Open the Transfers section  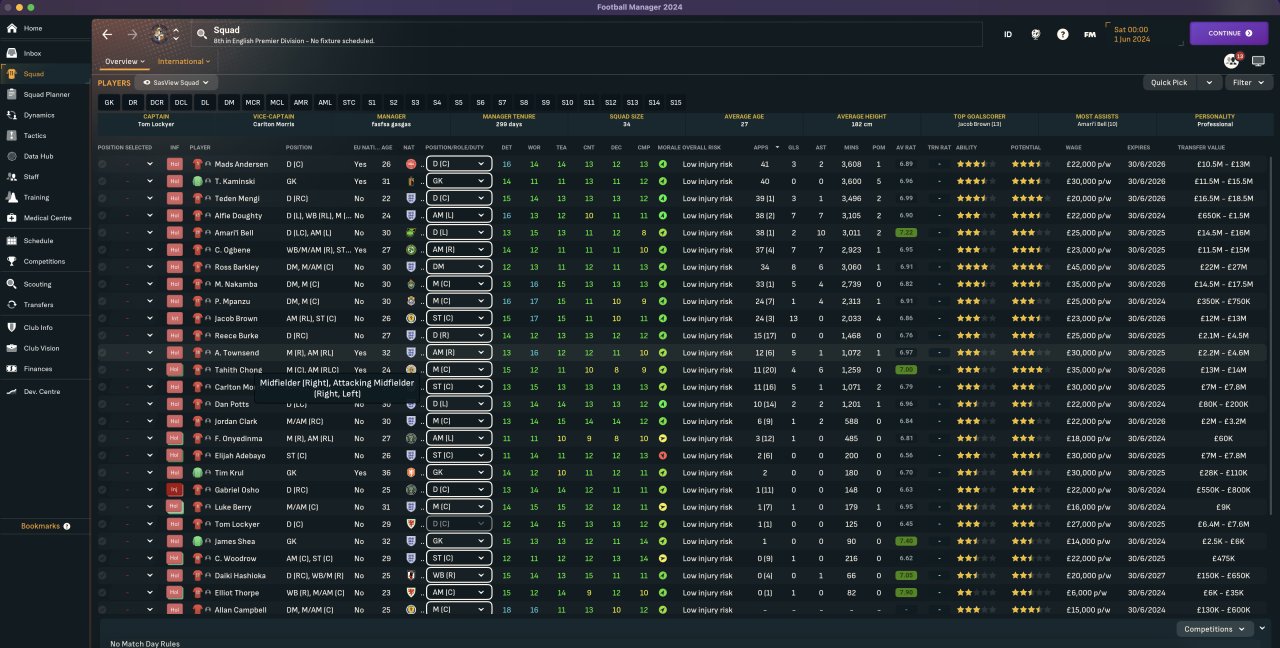click(38, 305)
